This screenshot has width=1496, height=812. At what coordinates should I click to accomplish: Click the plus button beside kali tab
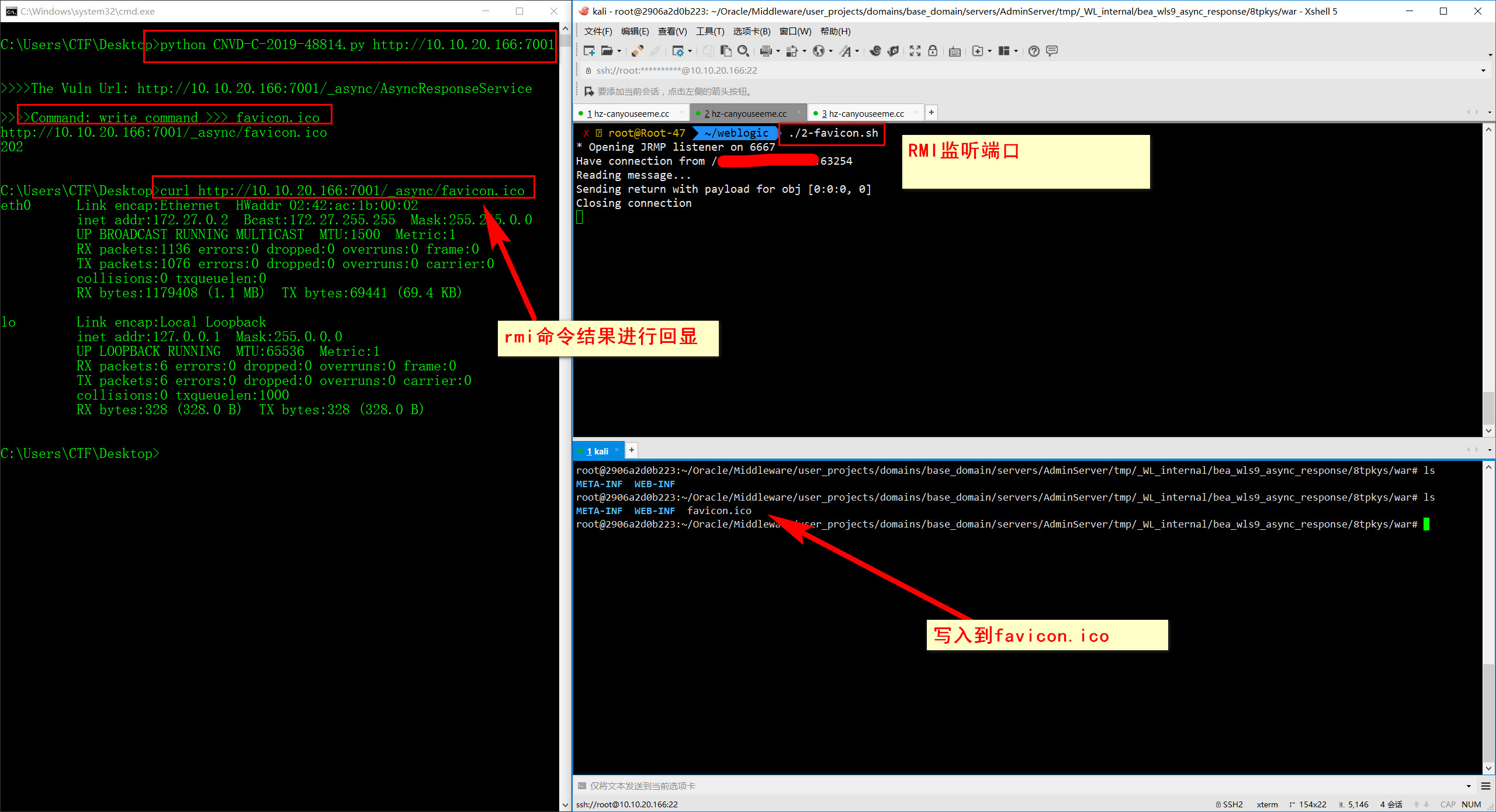(632, 450)
